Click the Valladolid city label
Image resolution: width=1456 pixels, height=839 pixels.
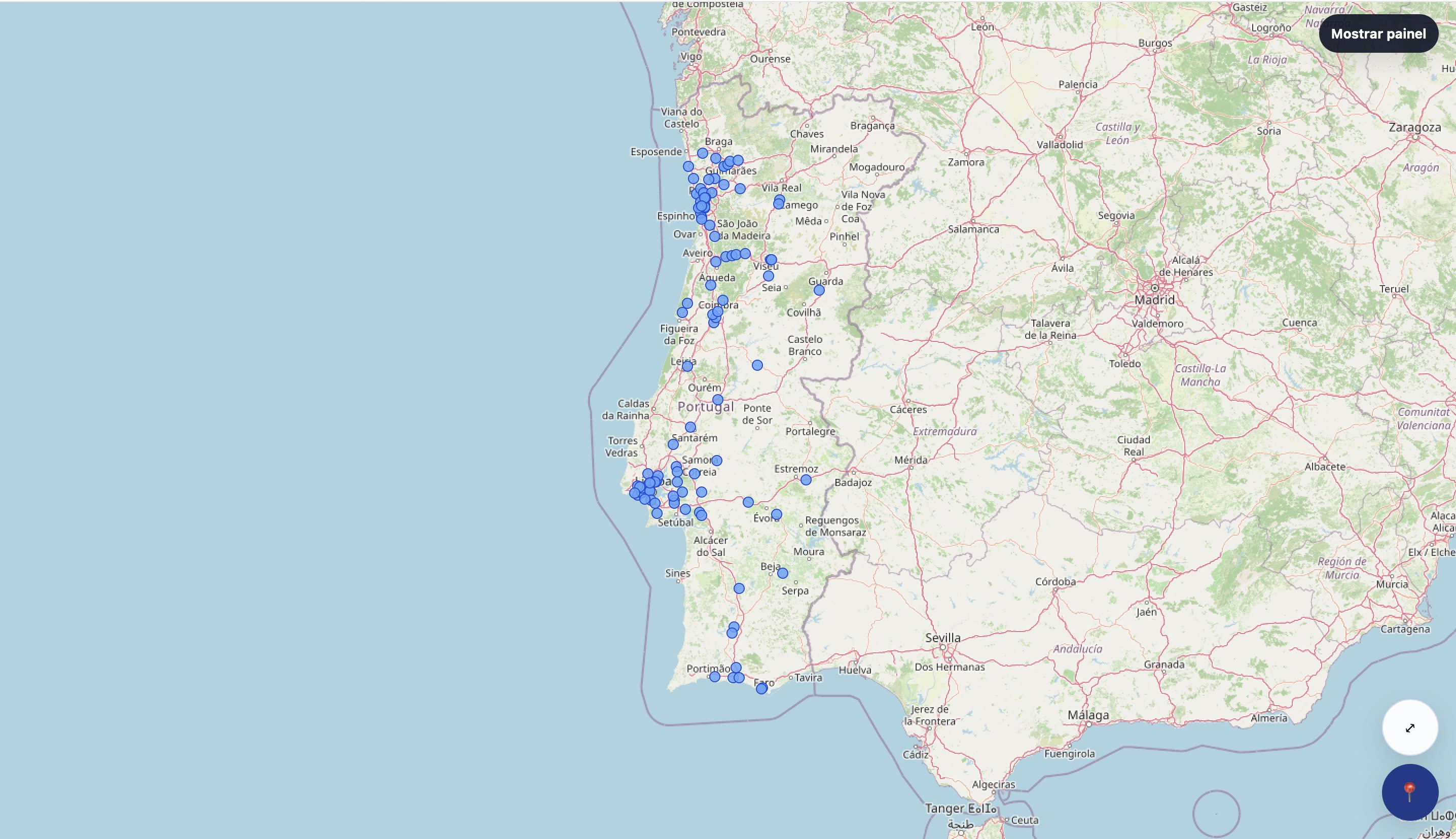[x=1060, y=145]
